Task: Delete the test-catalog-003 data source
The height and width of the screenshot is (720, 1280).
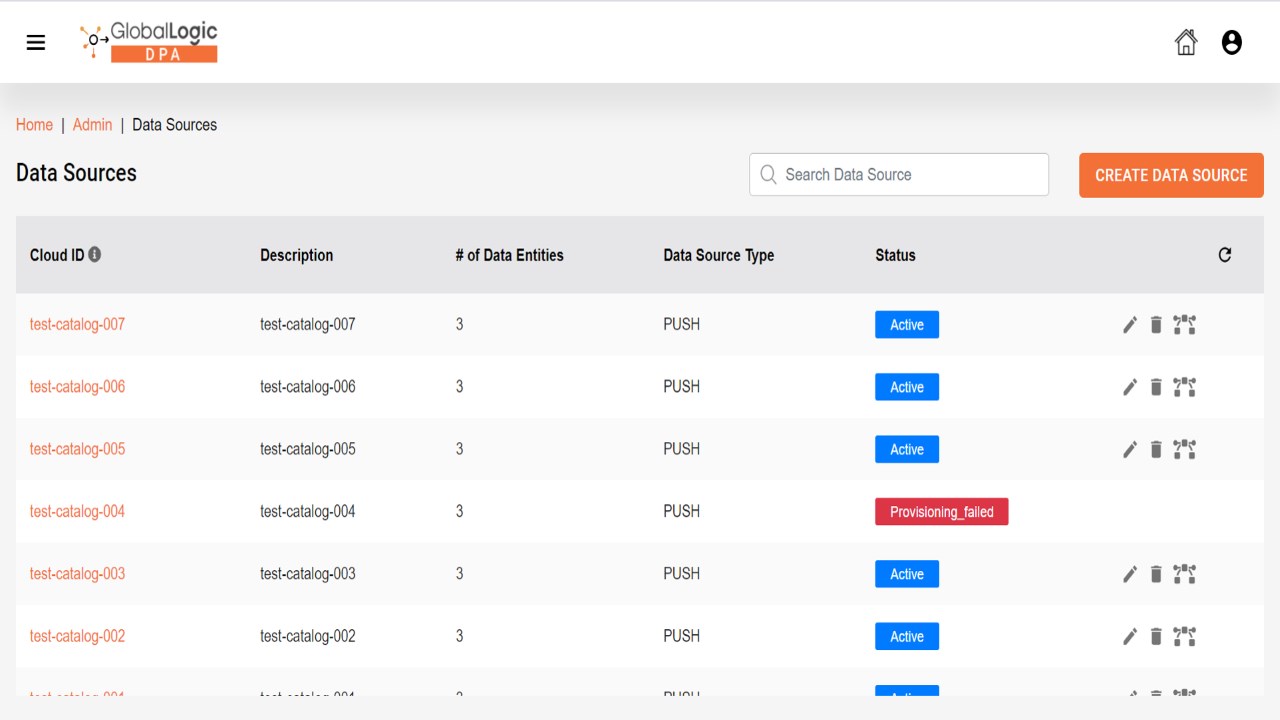Action: (1156, 574)
